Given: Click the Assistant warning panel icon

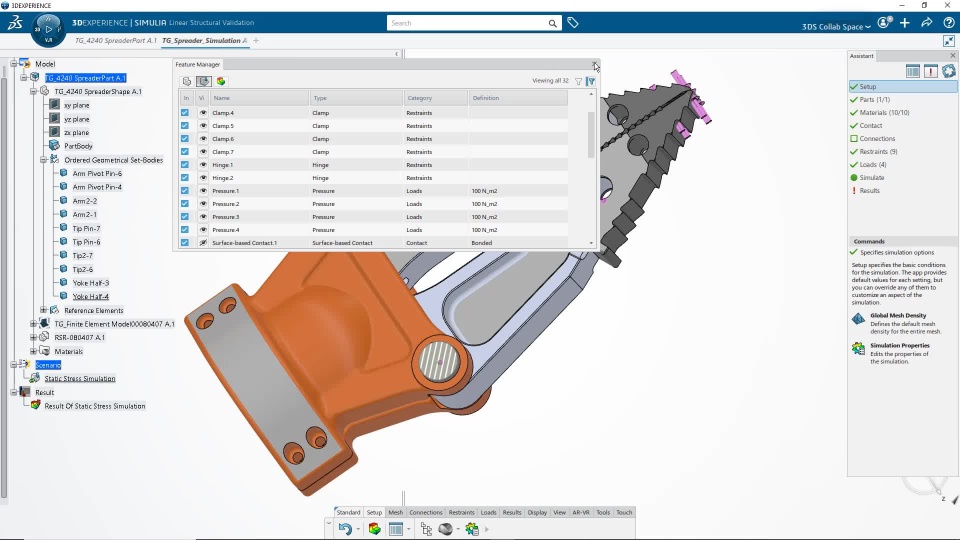Looking at the screenshot, I should (x=931, y=71).
